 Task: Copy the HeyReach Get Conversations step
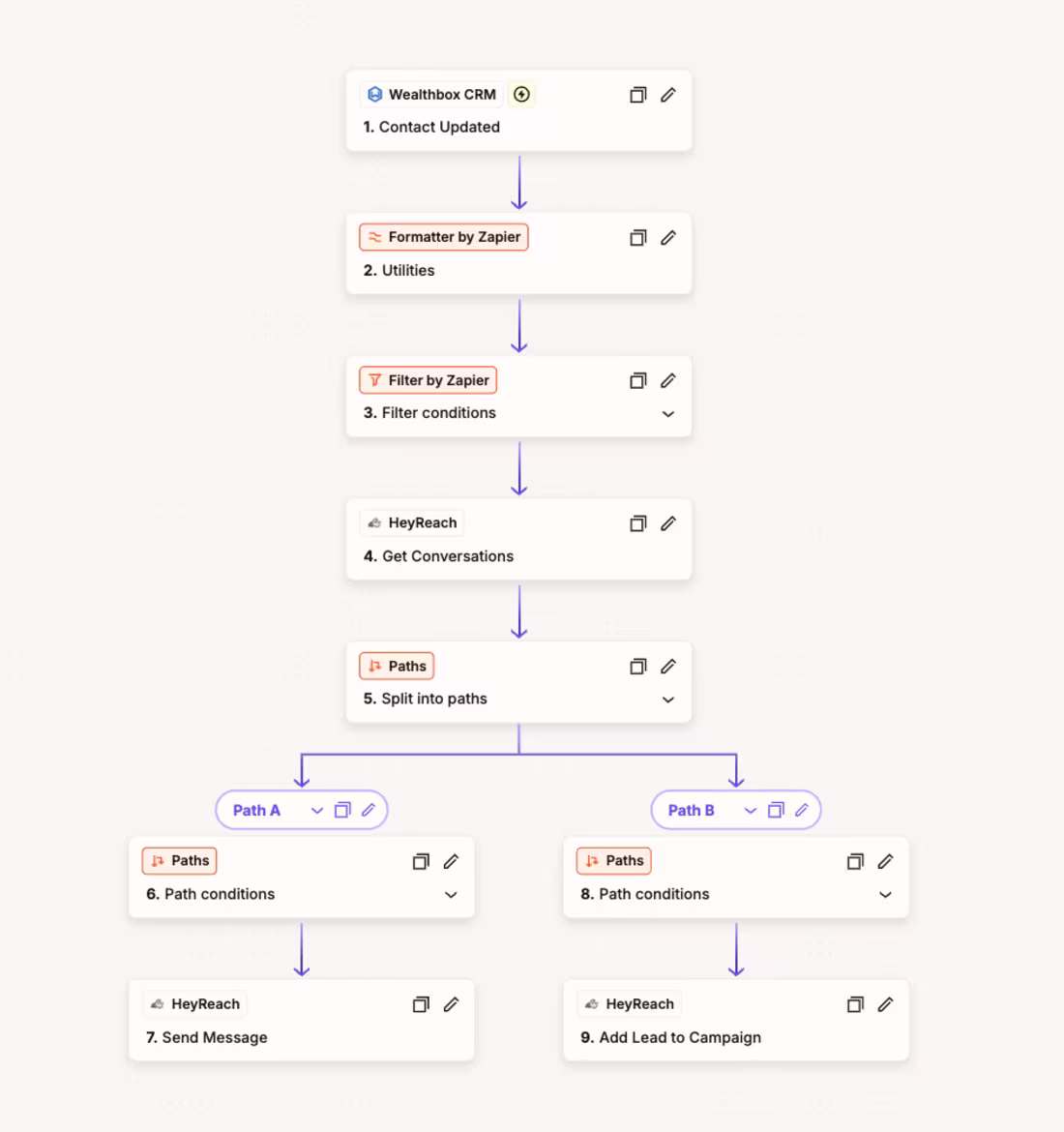coord(637,524)
